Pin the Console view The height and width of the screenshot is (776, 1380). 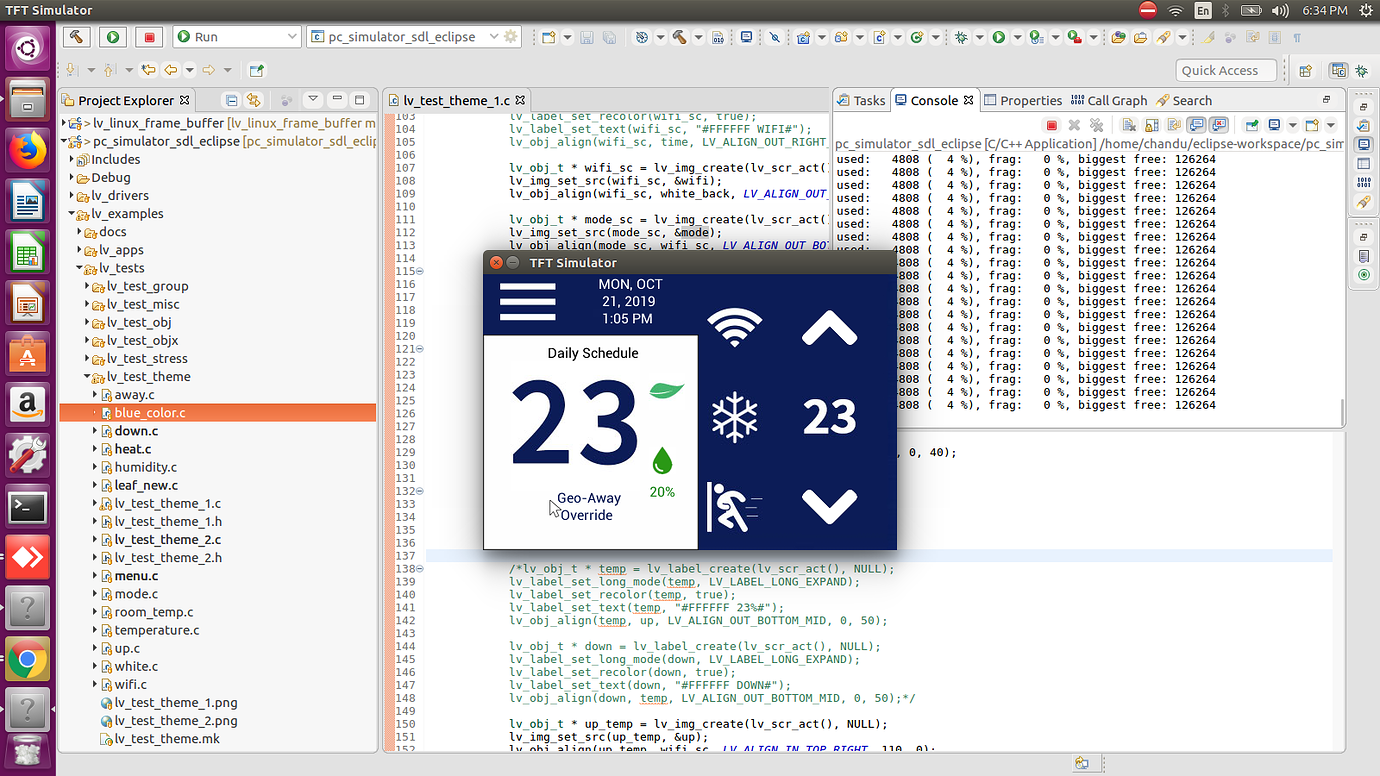point(1252,124)
